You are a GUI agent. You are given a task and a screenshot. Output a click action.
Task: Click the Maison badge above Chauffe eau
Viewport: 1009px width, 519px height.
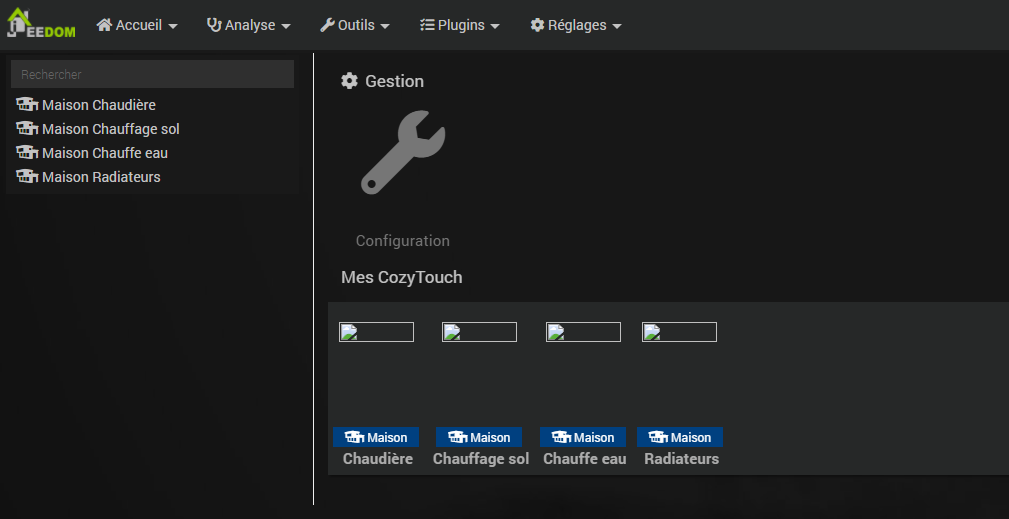point(583,437)
